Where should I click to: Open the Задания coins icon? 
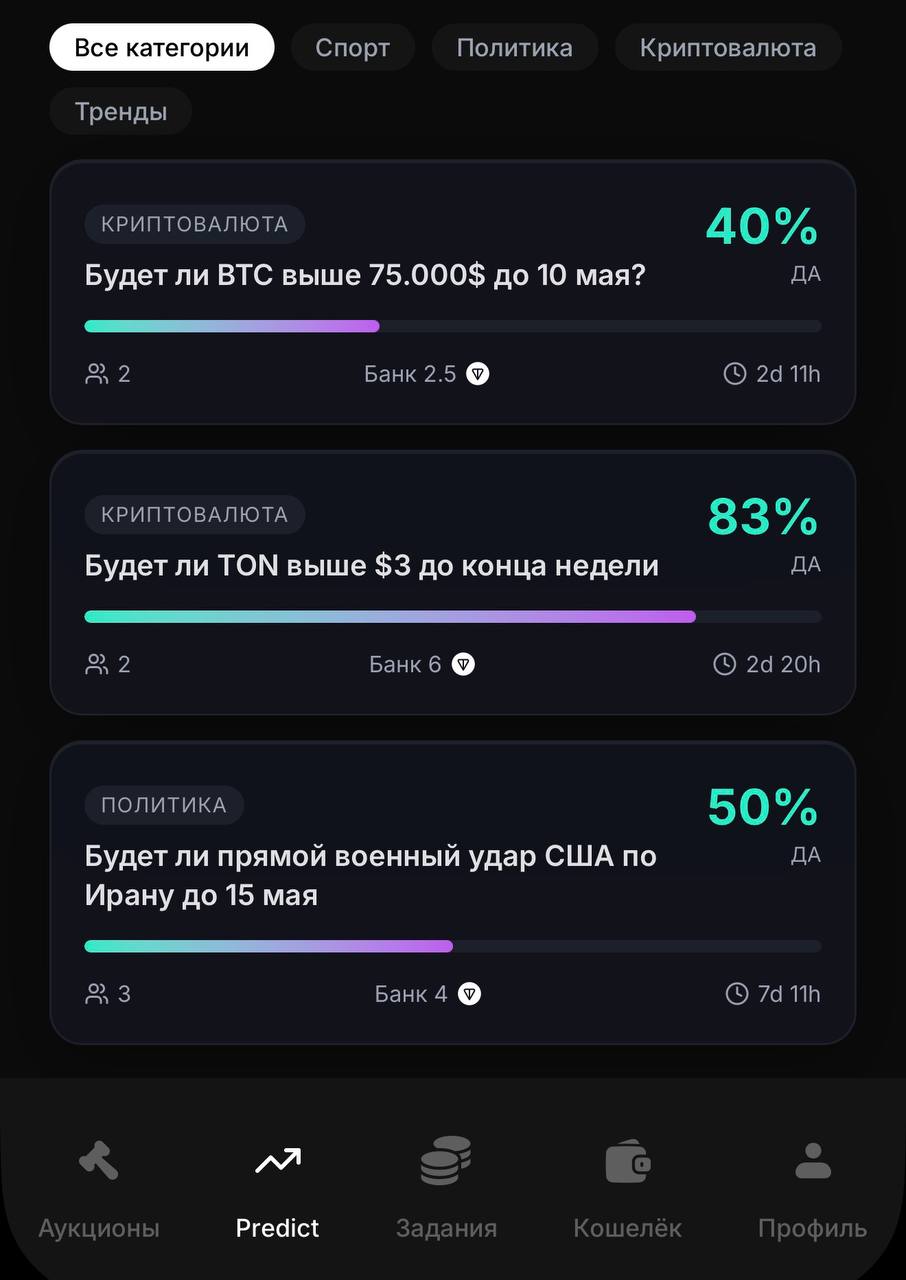pos(446,1161)
